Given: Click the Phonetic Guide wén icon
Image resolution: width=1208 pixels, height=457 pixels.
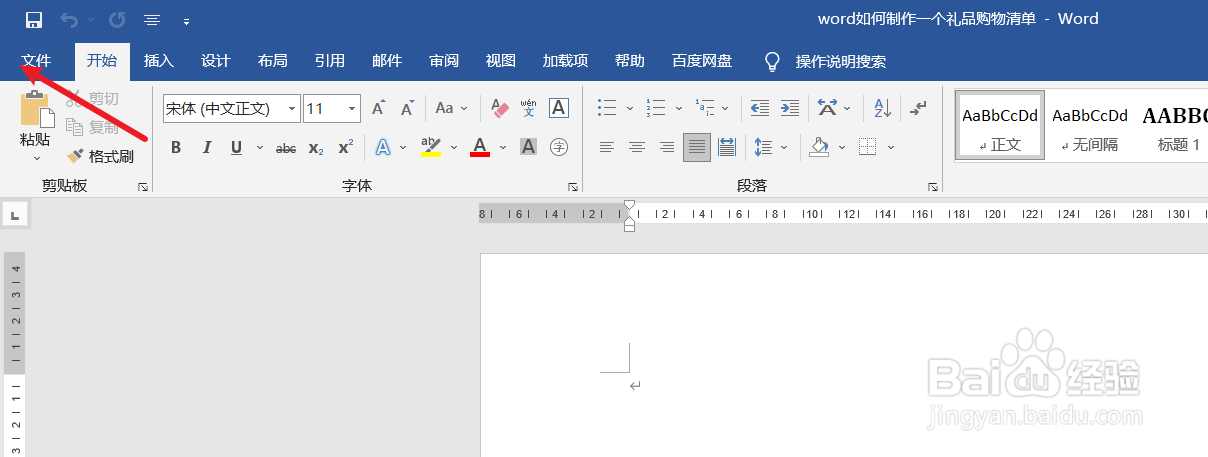Looking at the screenshot, I should tap(529, 108).
